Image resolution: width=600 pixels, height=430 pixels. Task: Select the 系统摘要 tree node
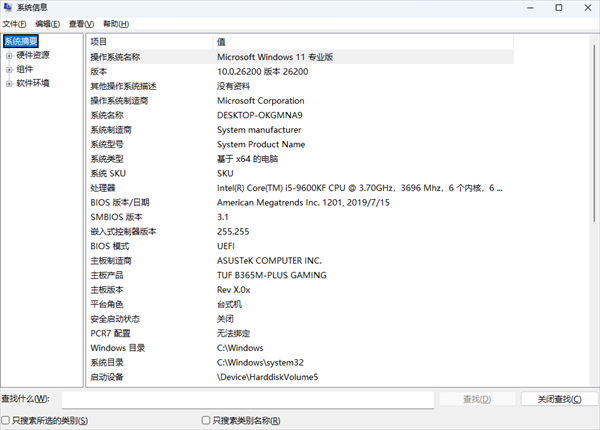(x=21, y=41)
